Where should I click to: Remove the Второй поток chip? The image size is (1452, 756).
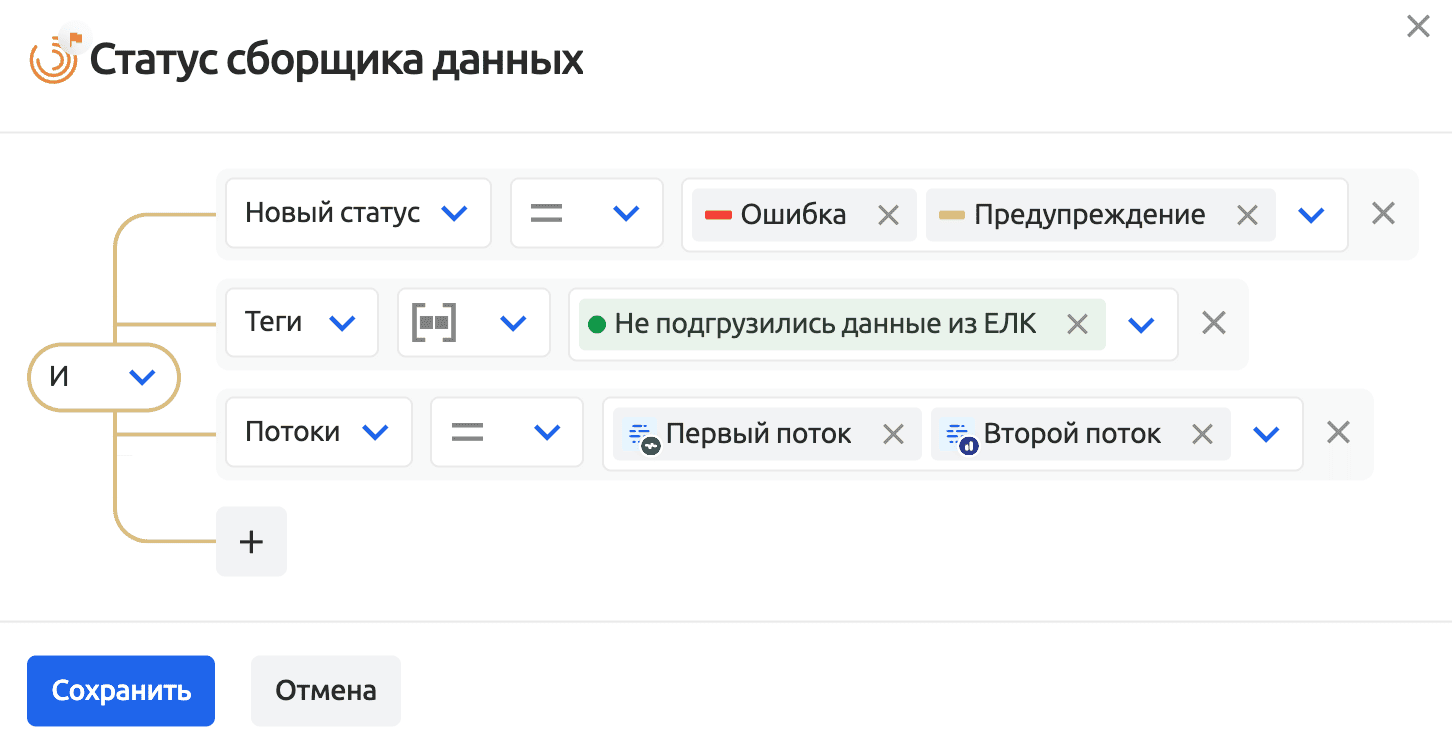point(1202,434)
